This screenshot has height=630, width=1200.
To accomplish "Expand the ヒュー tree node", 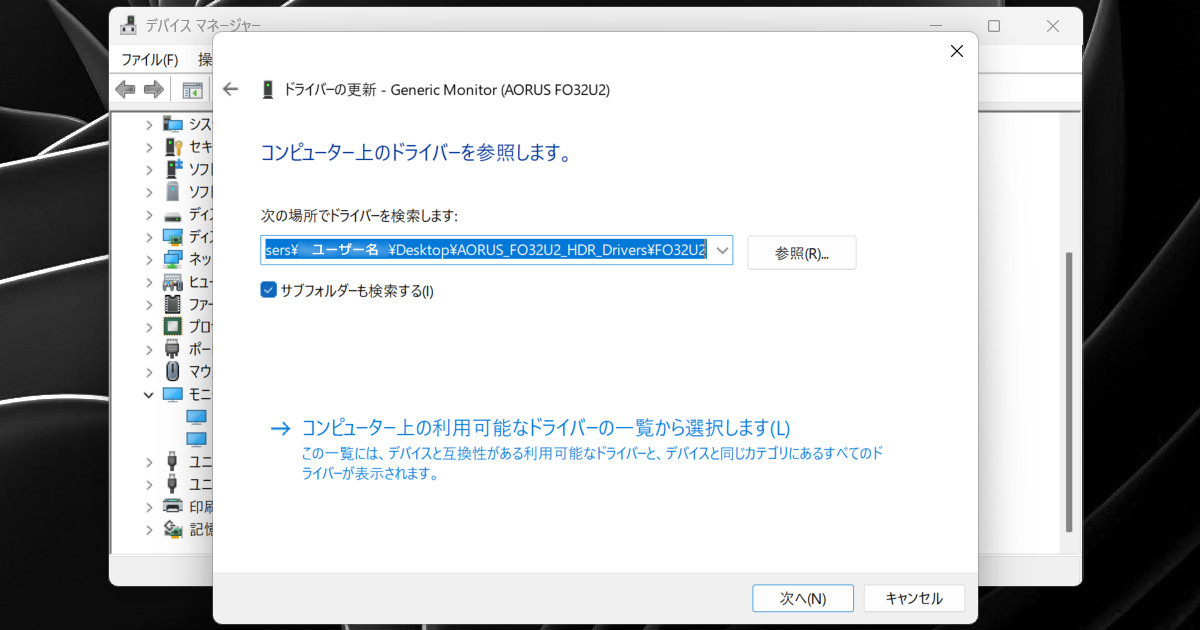I will click(149, 281).
